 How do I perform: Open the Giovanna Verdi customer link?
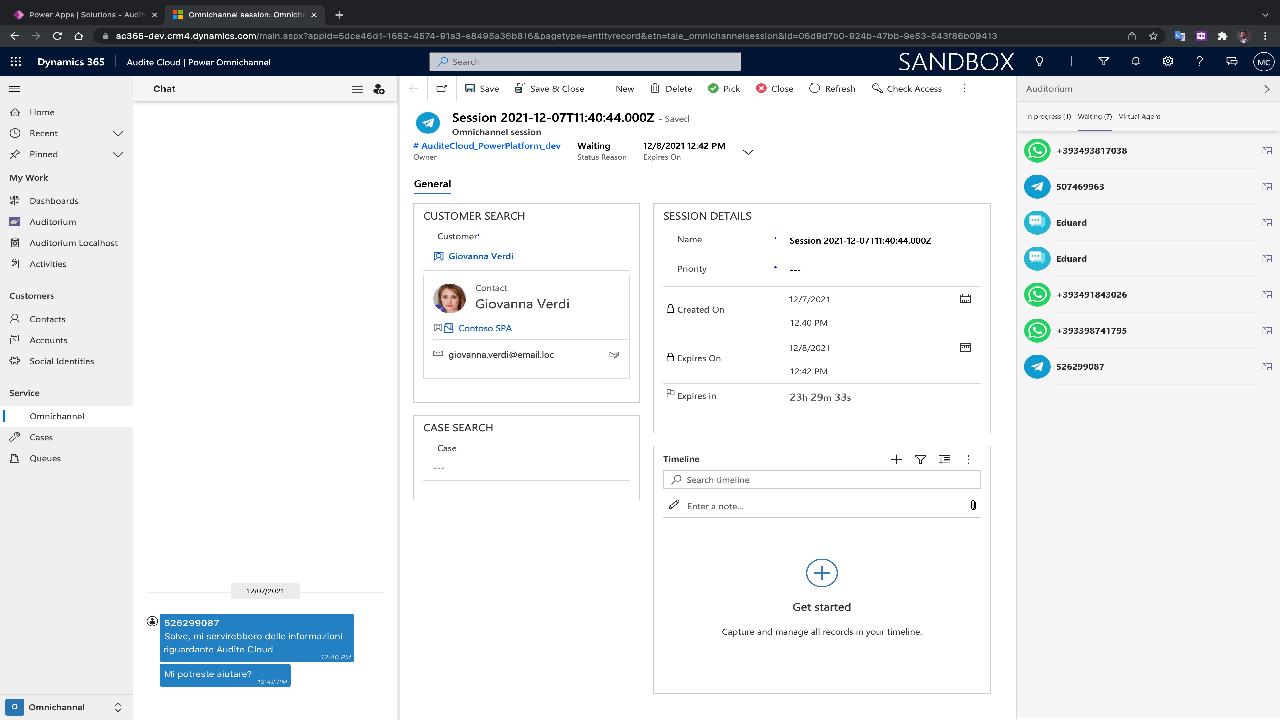pos(481,256)
